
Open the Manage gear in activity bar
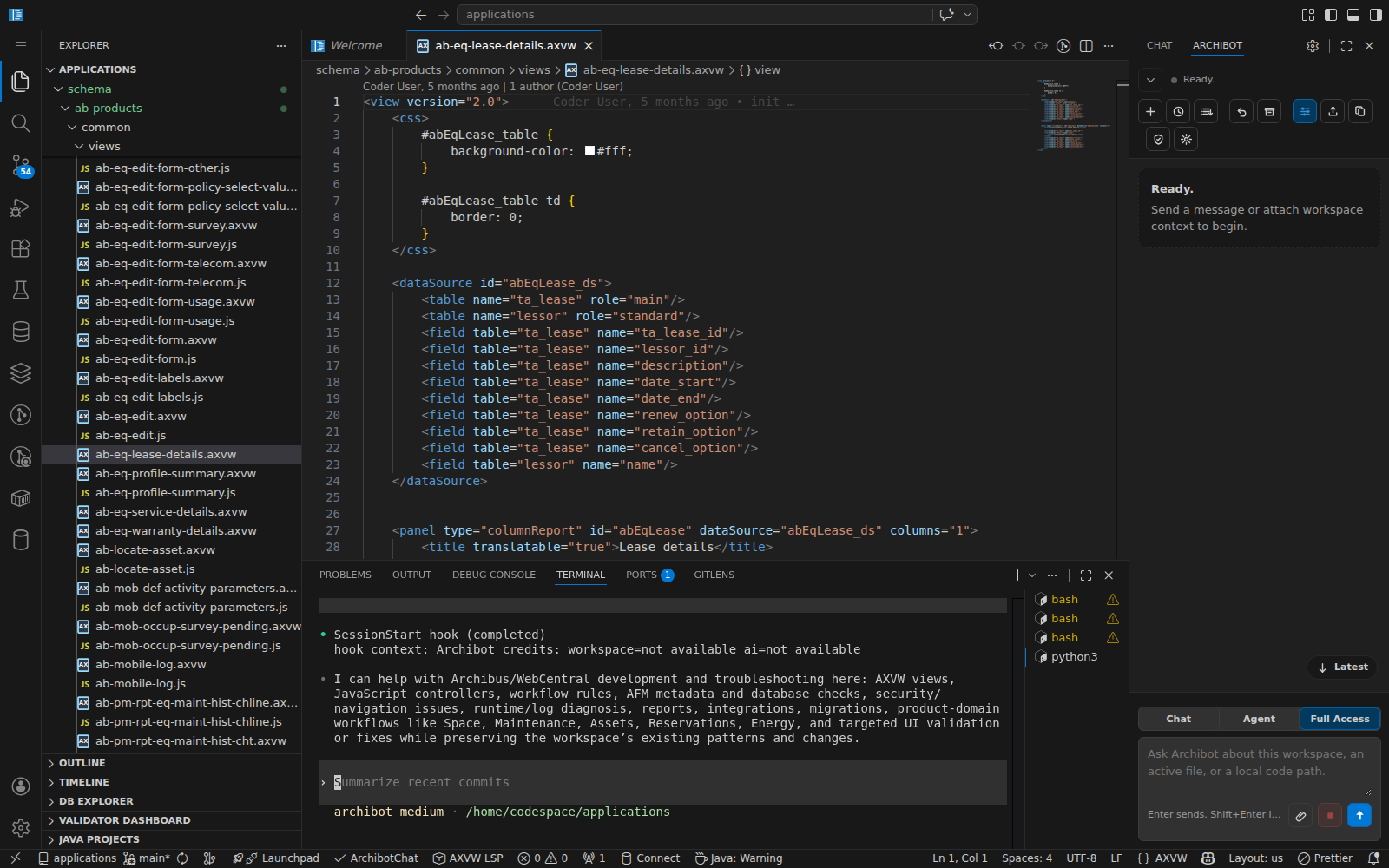point(21,828)
